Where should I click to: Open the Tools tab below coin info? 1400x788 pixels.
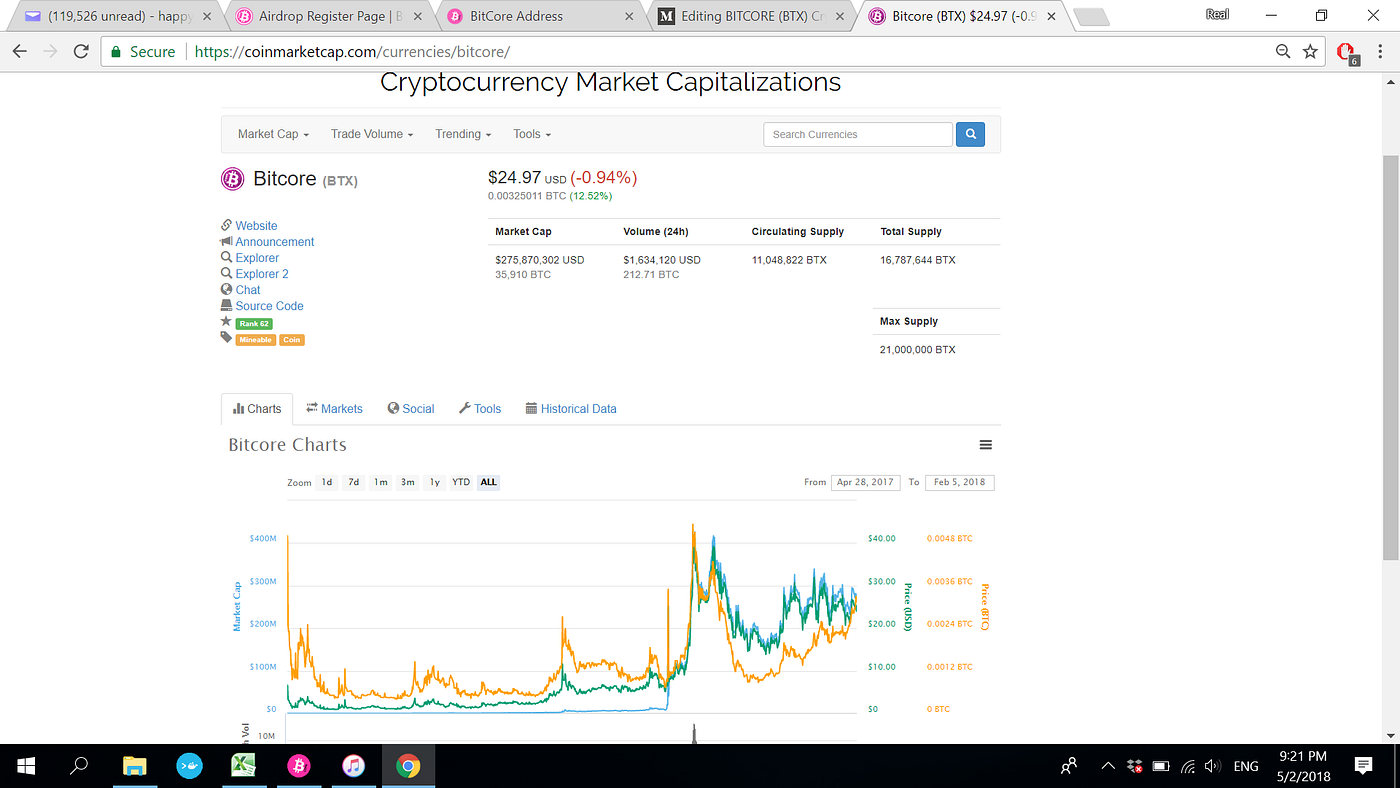[480, 409]
